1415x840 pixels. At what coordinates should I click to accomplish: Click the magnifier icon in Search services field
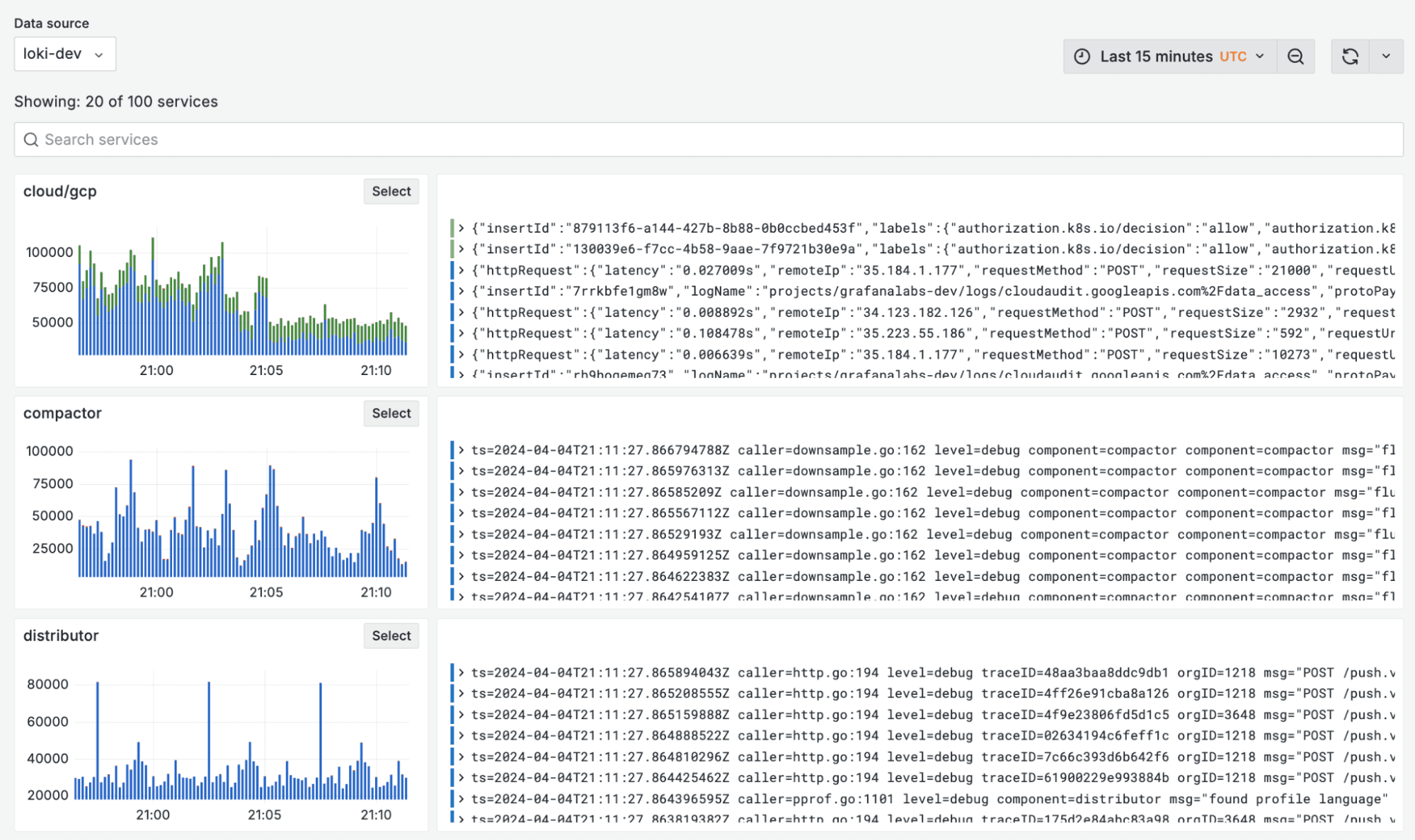(x=31, y=139)
